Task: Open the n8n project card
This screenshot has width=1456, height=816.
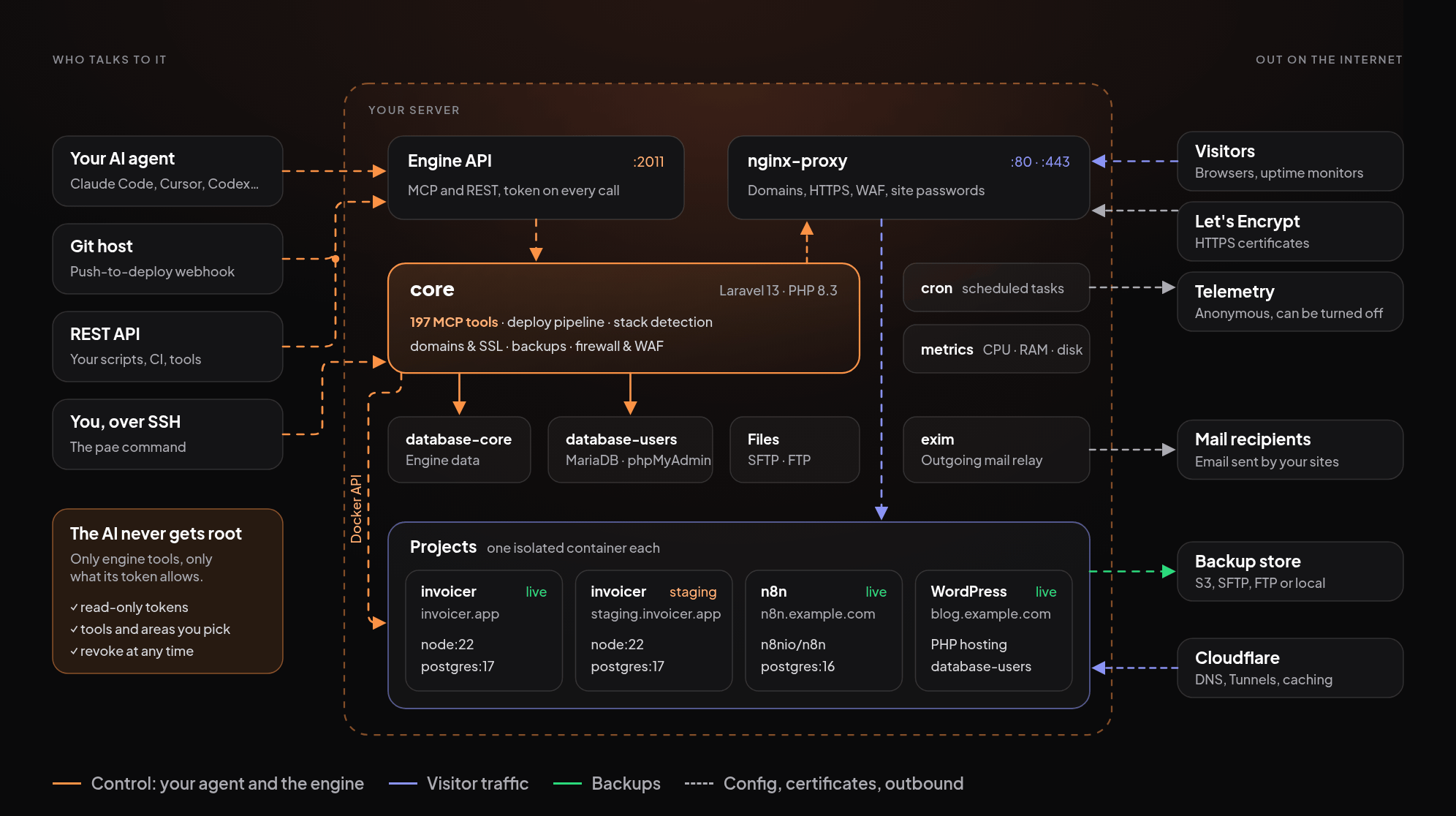Action: [824, 630]
